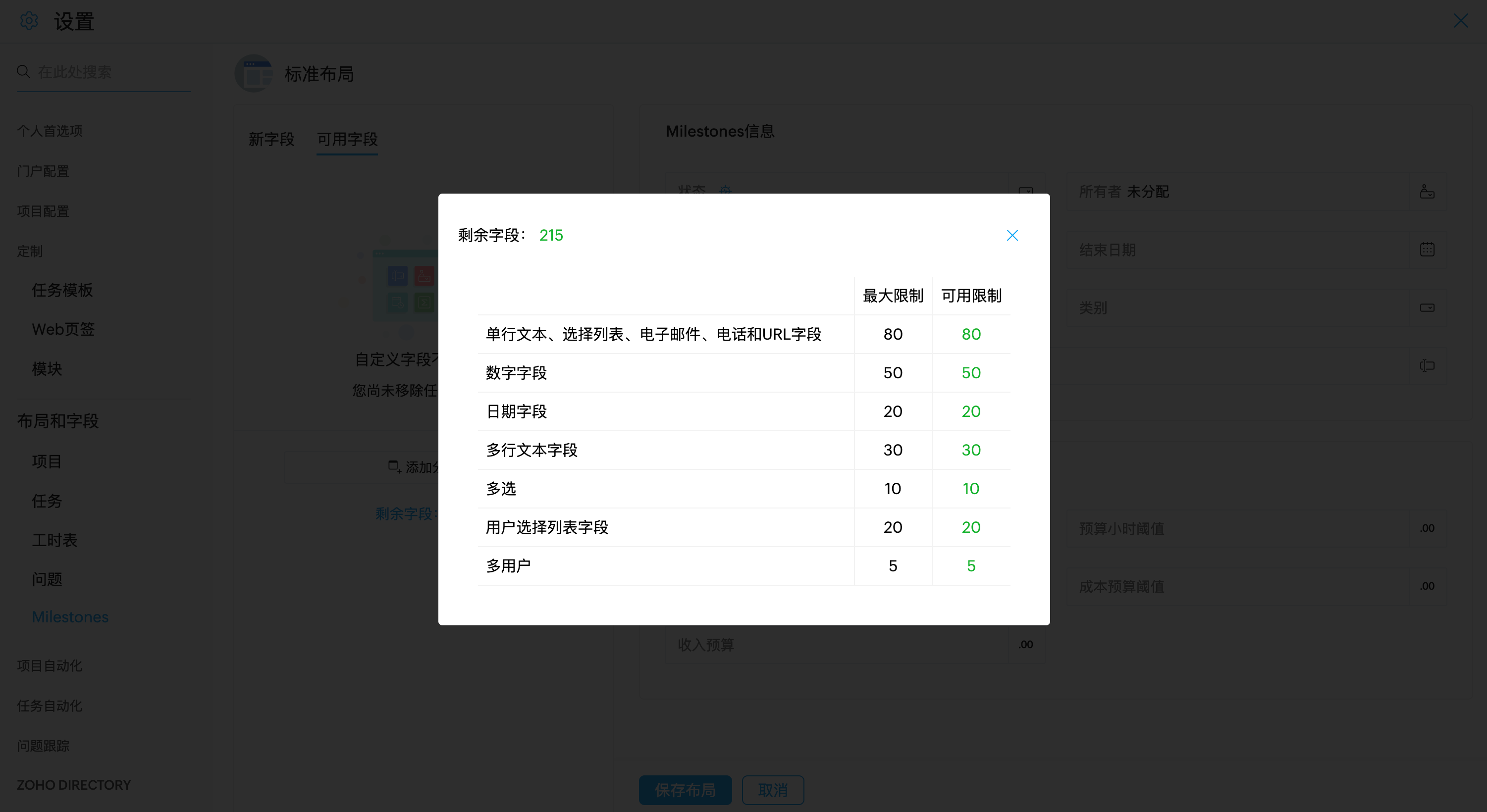Click the Save Layout button

(685, 790)
